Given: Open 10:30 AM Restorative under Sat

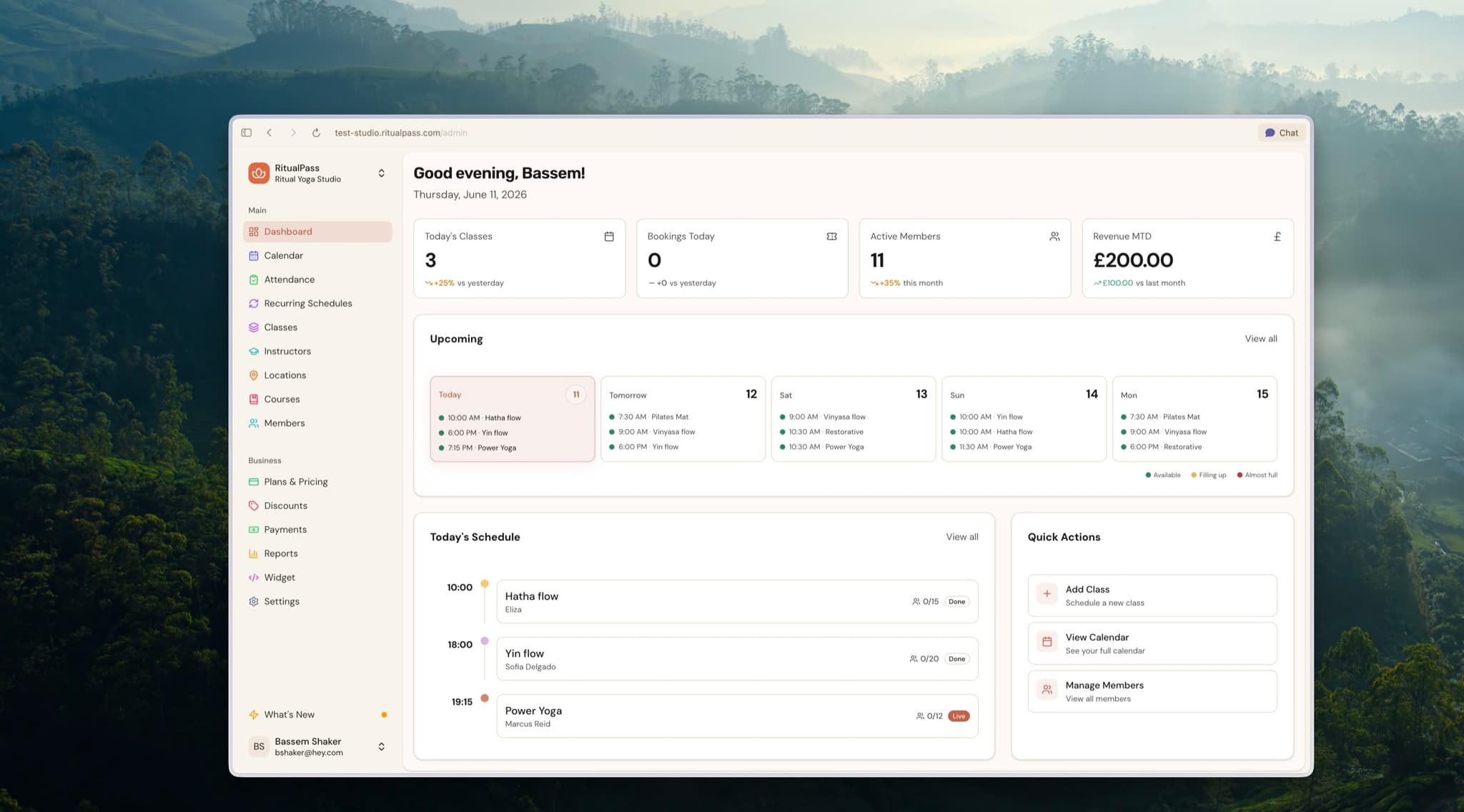Looking at the screenshot, I should pyautogui.click(x=821, y=432).
